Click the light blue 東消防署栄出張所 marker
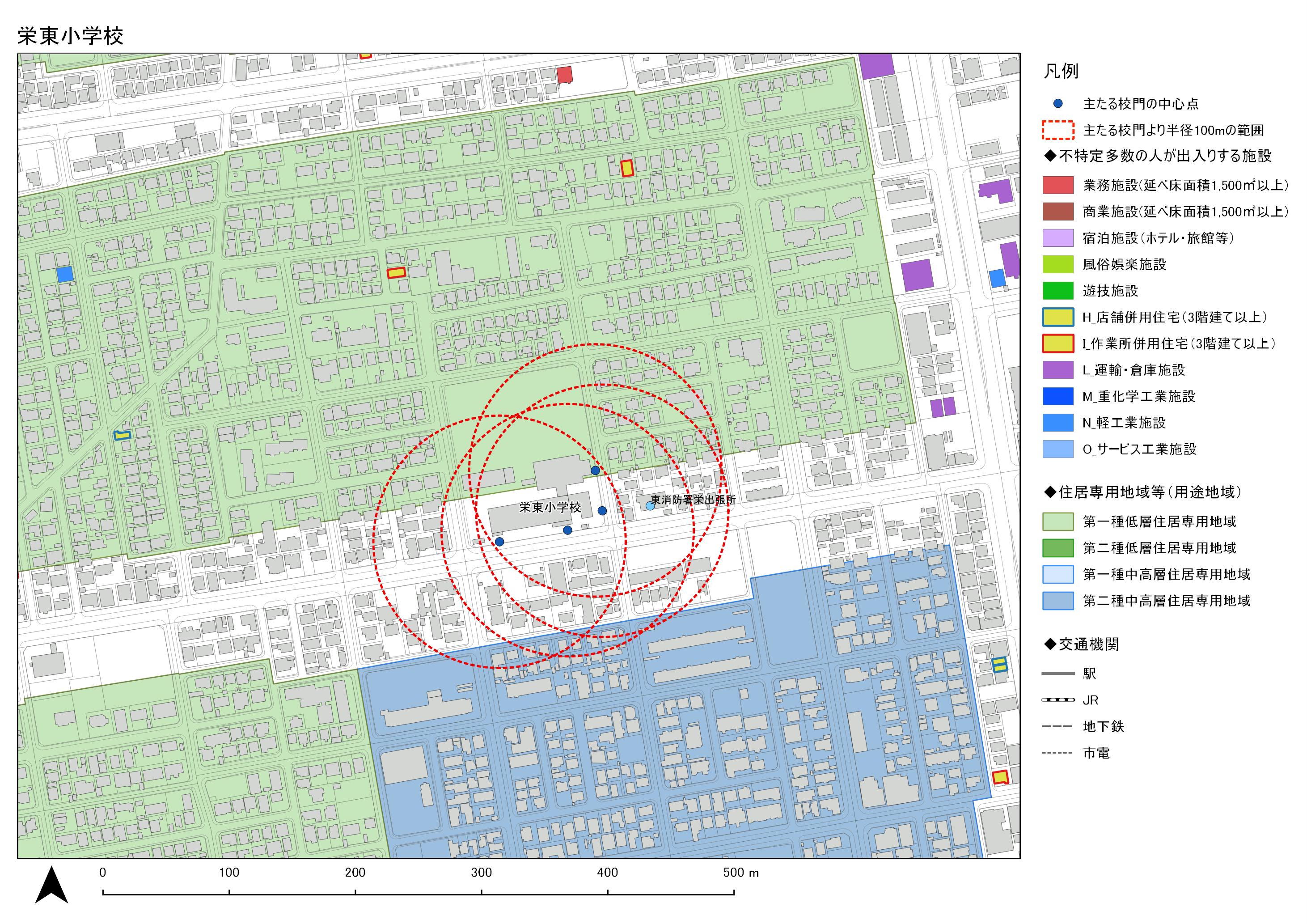This screenshot has width=1307, height=924. click(650, 505)
